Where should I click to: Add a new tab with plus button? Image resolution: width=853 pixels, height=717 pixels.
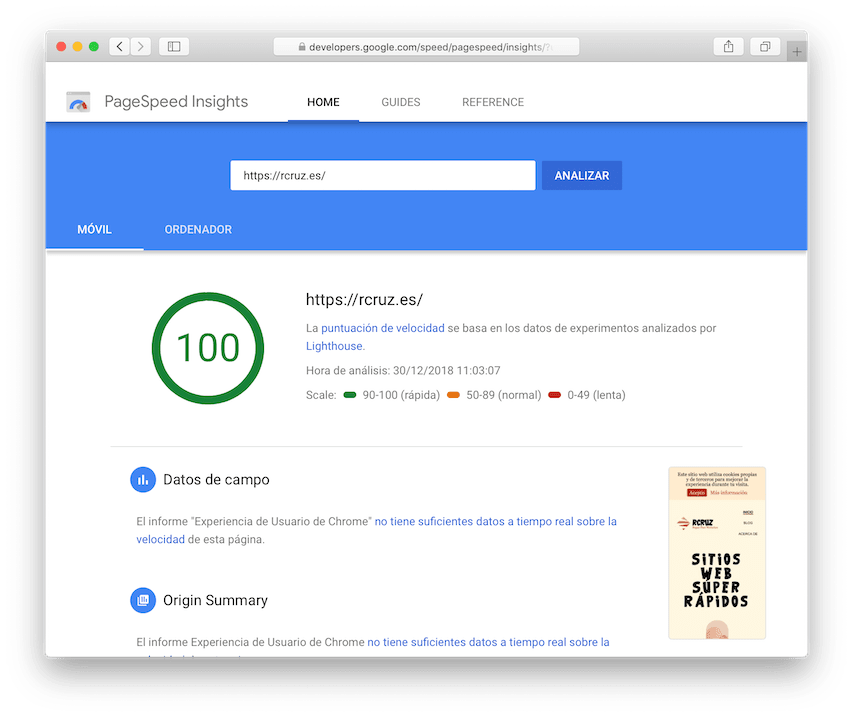click(796, 52)
